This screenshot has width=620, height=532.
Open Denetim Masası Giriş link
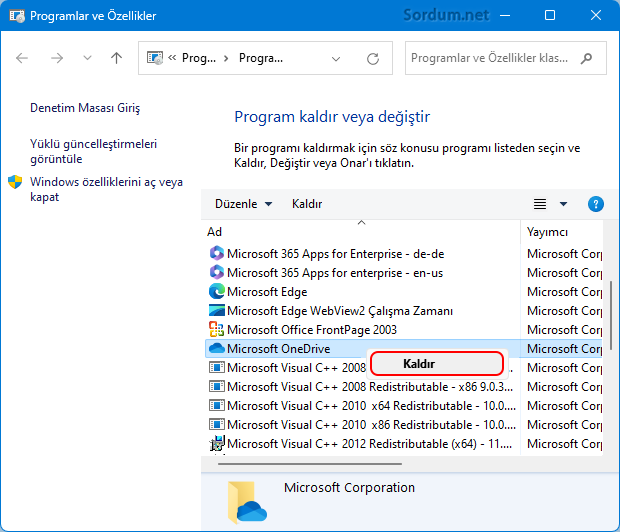point(85,108)
